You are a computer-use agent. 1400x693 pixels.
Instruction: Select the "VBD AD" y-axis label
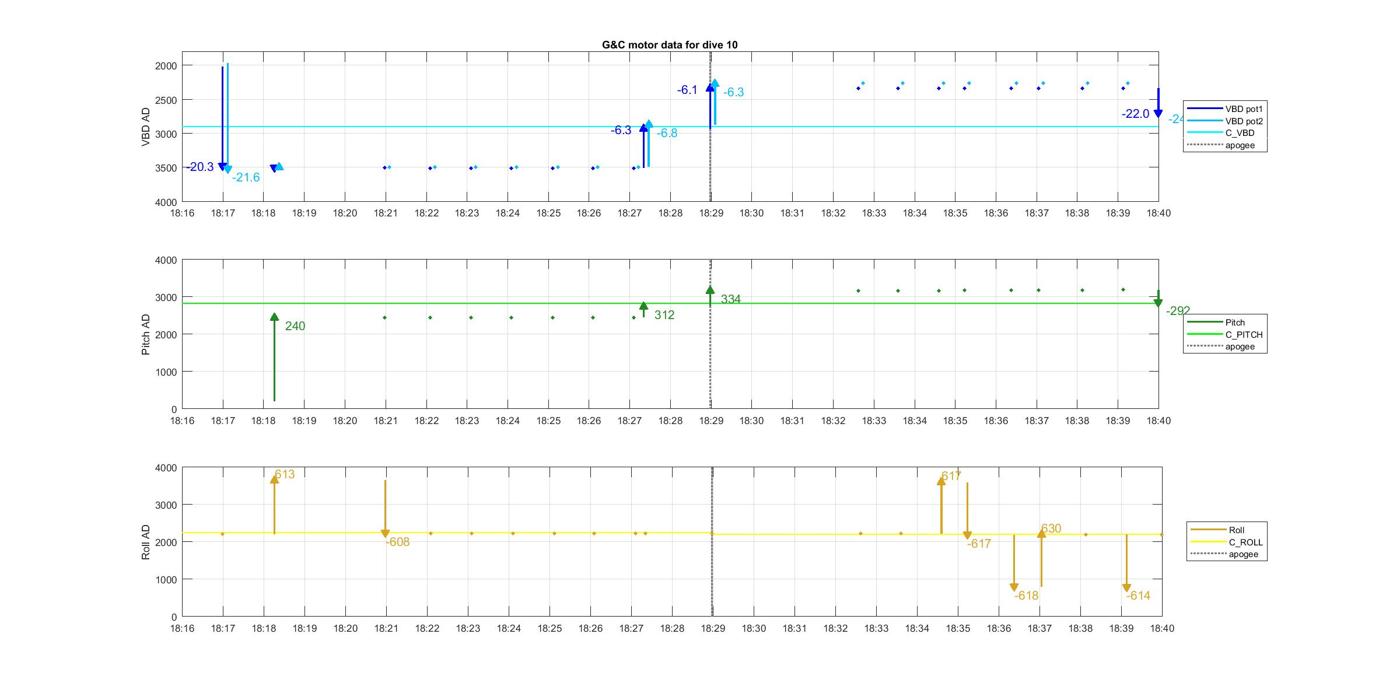pos(146,127)
